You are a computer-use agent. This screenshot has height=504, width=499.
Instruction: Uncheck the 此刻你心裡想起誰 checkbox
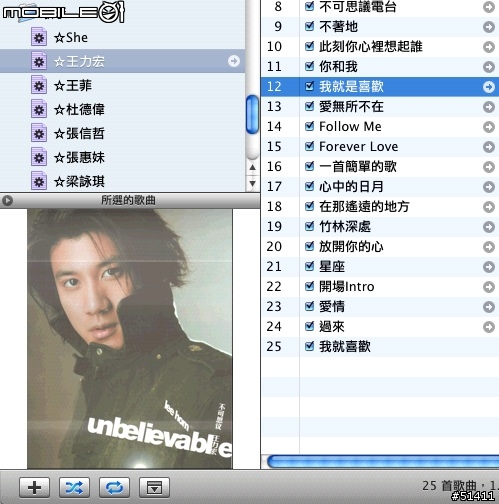click(x=310, y=46)
